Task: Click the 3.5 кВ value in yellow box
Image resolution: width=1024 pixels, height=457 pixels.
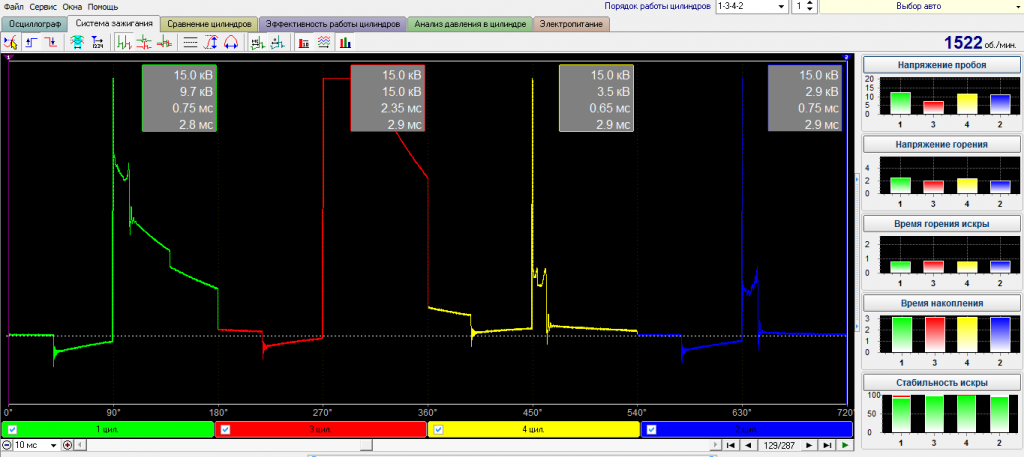Action: coord(611,91)
